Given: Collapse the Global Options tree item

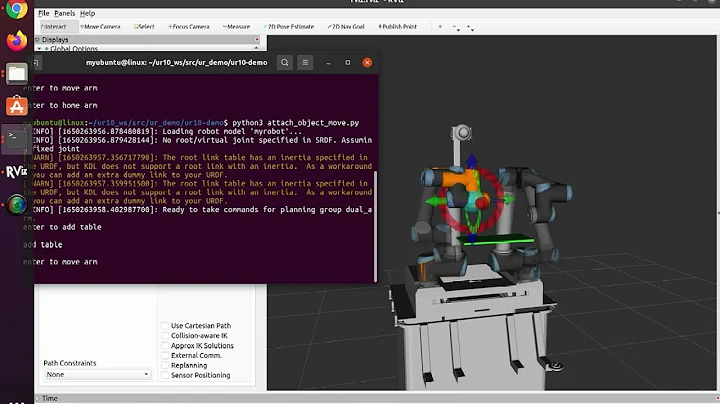Looking at the screenshot, I should 39,49.
